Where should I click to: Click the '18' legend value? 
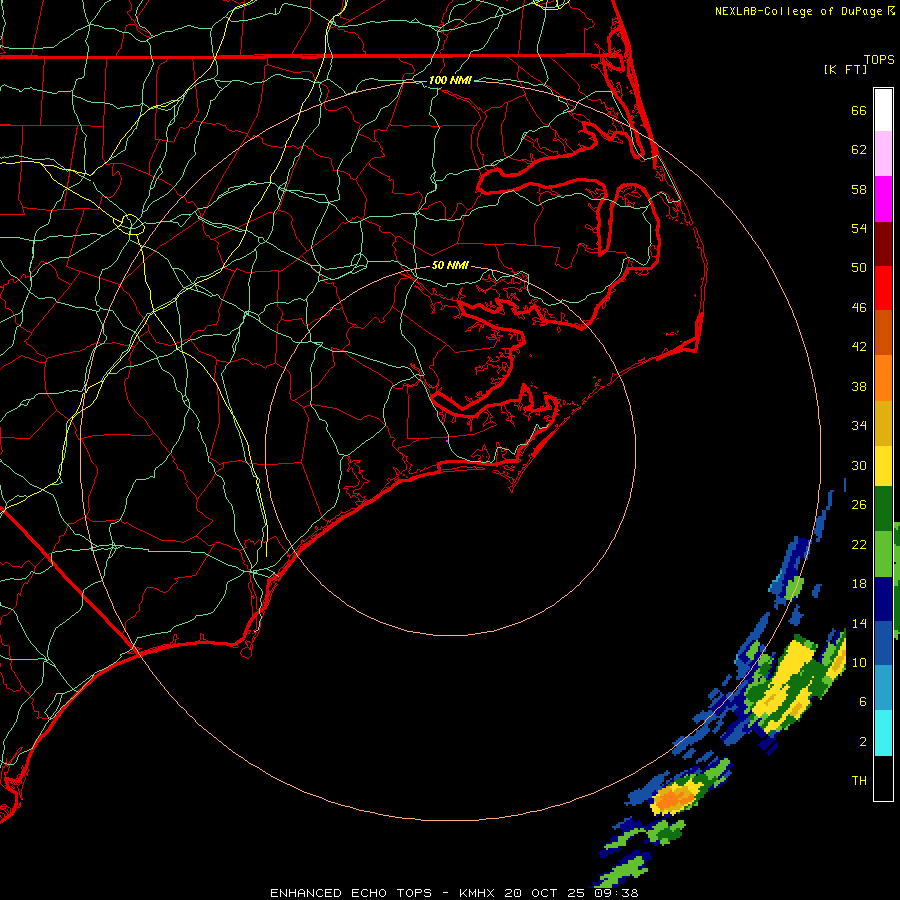pos(859,584)
